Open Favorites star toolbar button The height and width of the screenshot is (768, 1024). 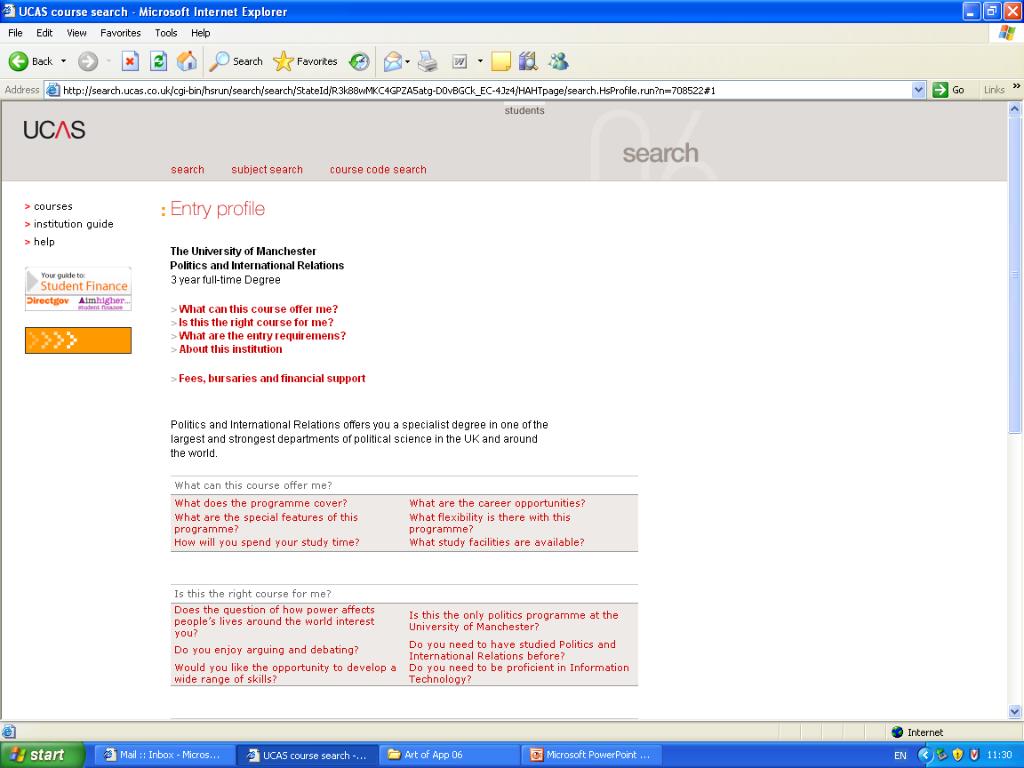(305, 61)
